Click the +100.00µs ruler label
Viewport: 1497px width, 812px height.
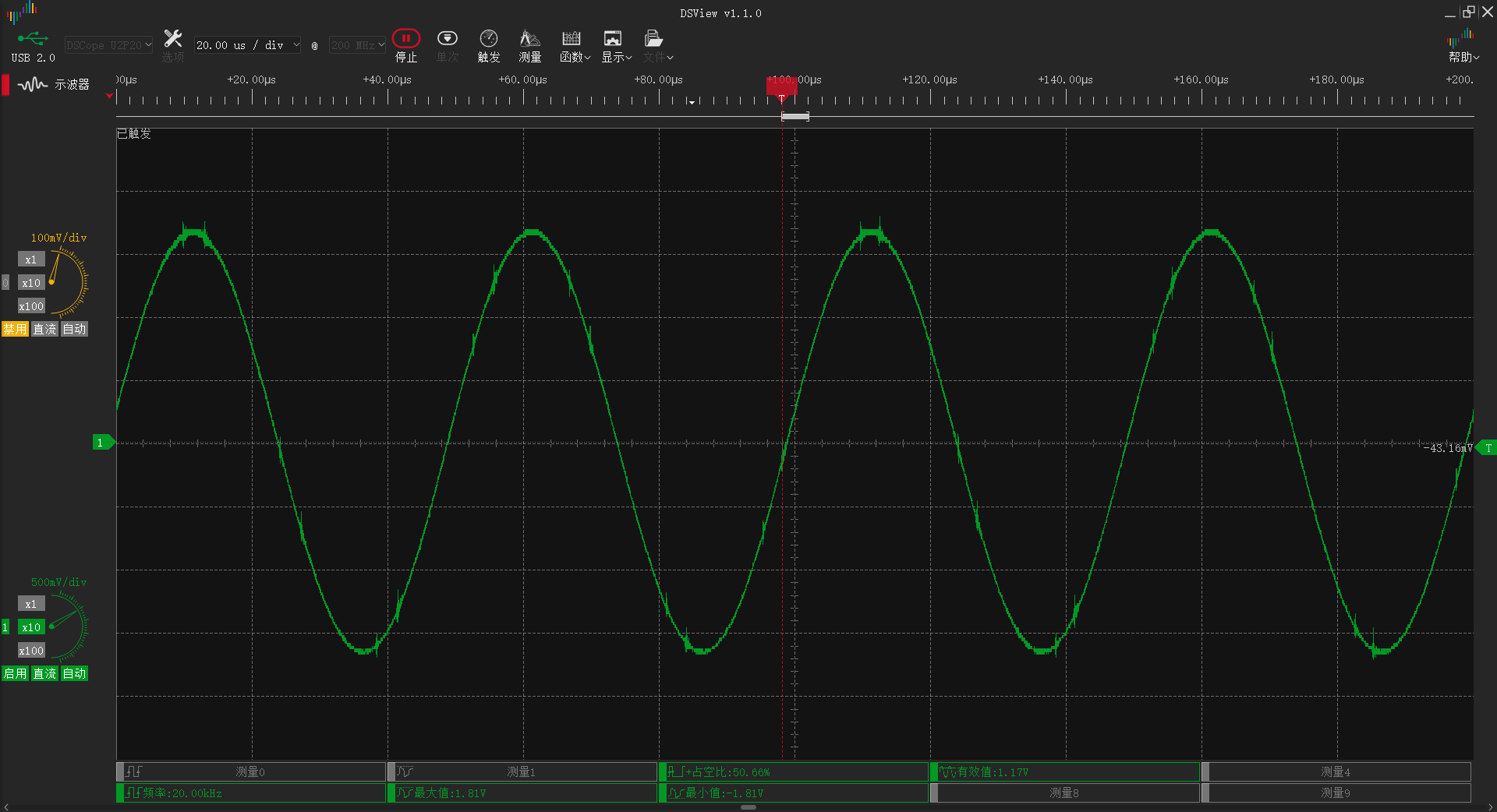[x=795, y=79]
